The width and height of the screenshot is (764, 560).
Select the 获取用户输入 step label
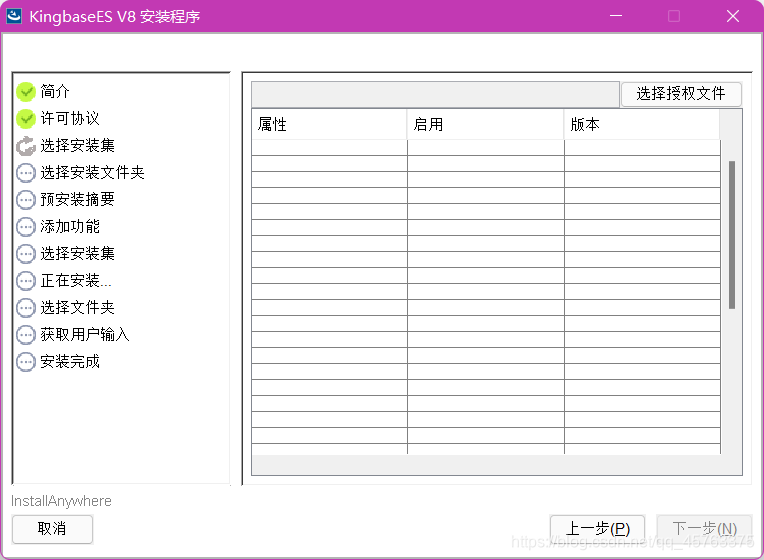[85, 335]
